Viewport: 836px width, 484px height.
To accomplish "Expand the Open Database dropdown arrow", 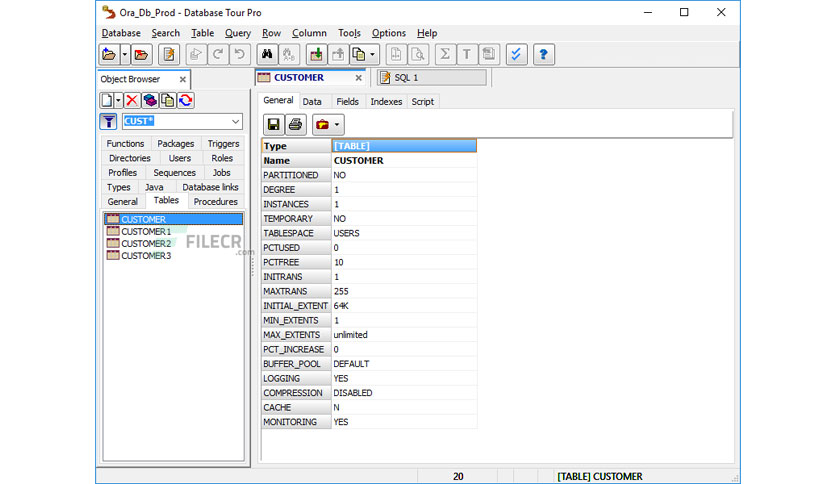I will coord(125,54).
